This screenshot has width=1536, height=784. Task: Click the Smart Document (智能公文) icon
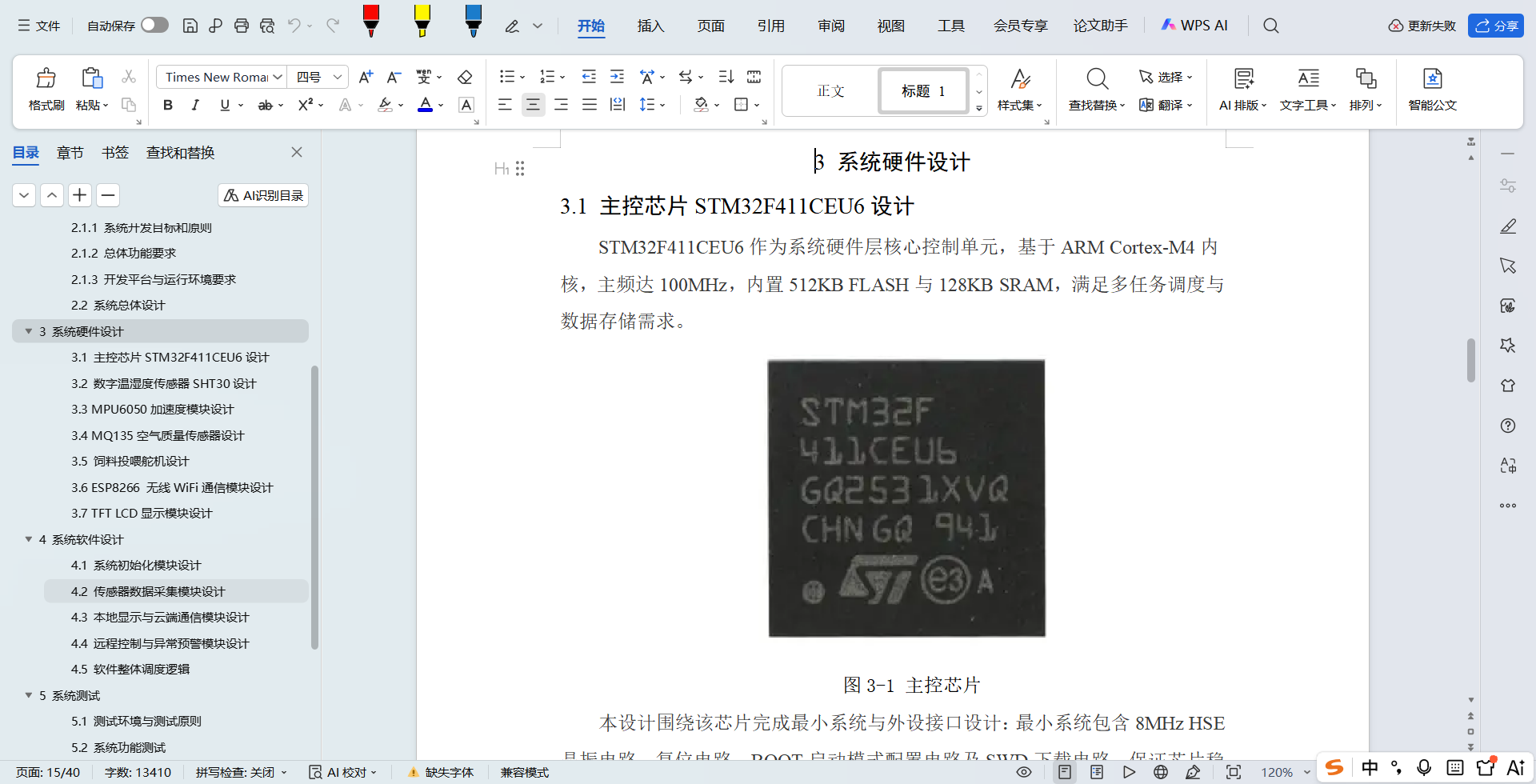pos(1432,89)
